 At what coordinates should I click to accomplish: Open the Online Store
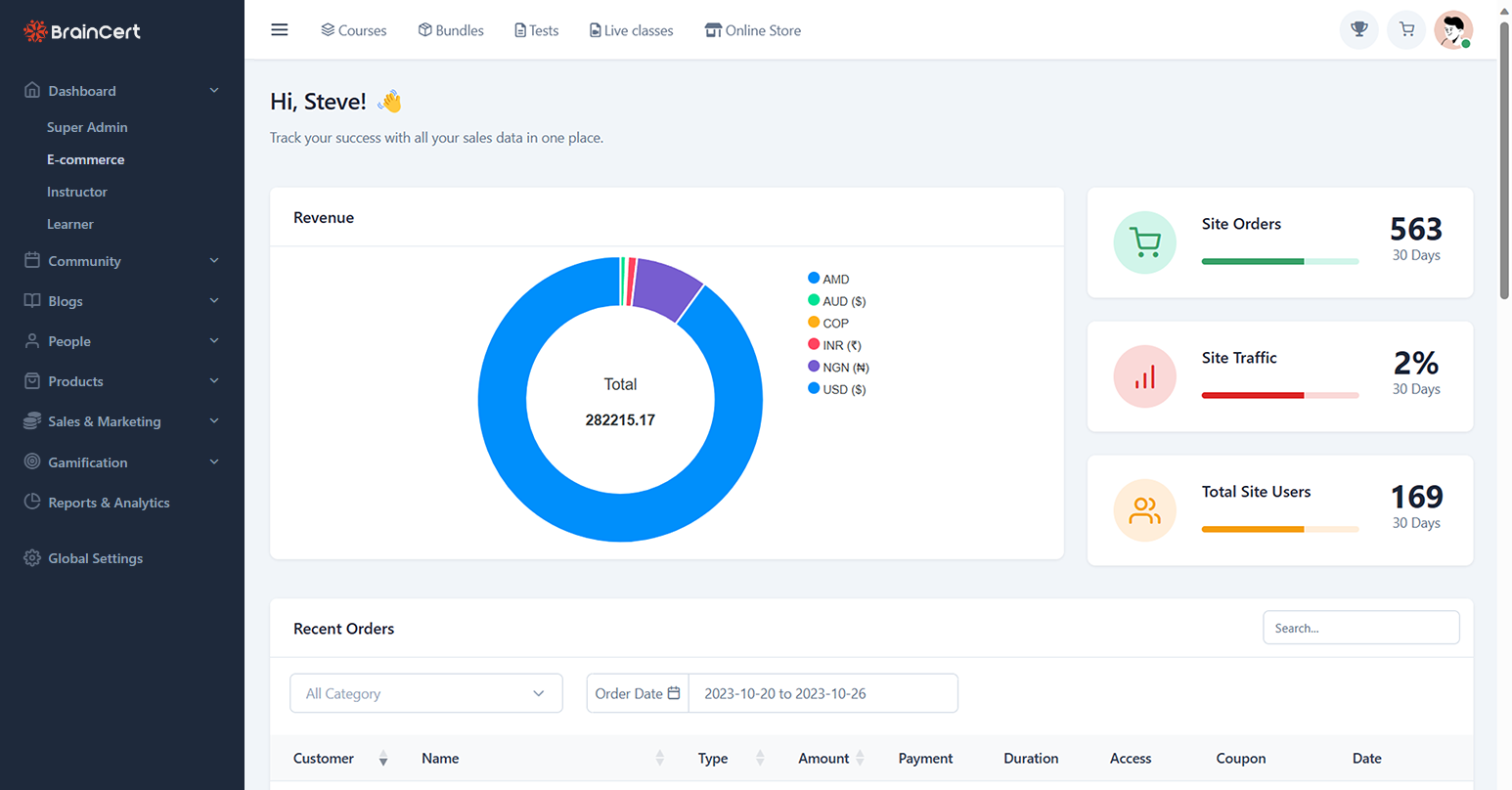[752, 30]
